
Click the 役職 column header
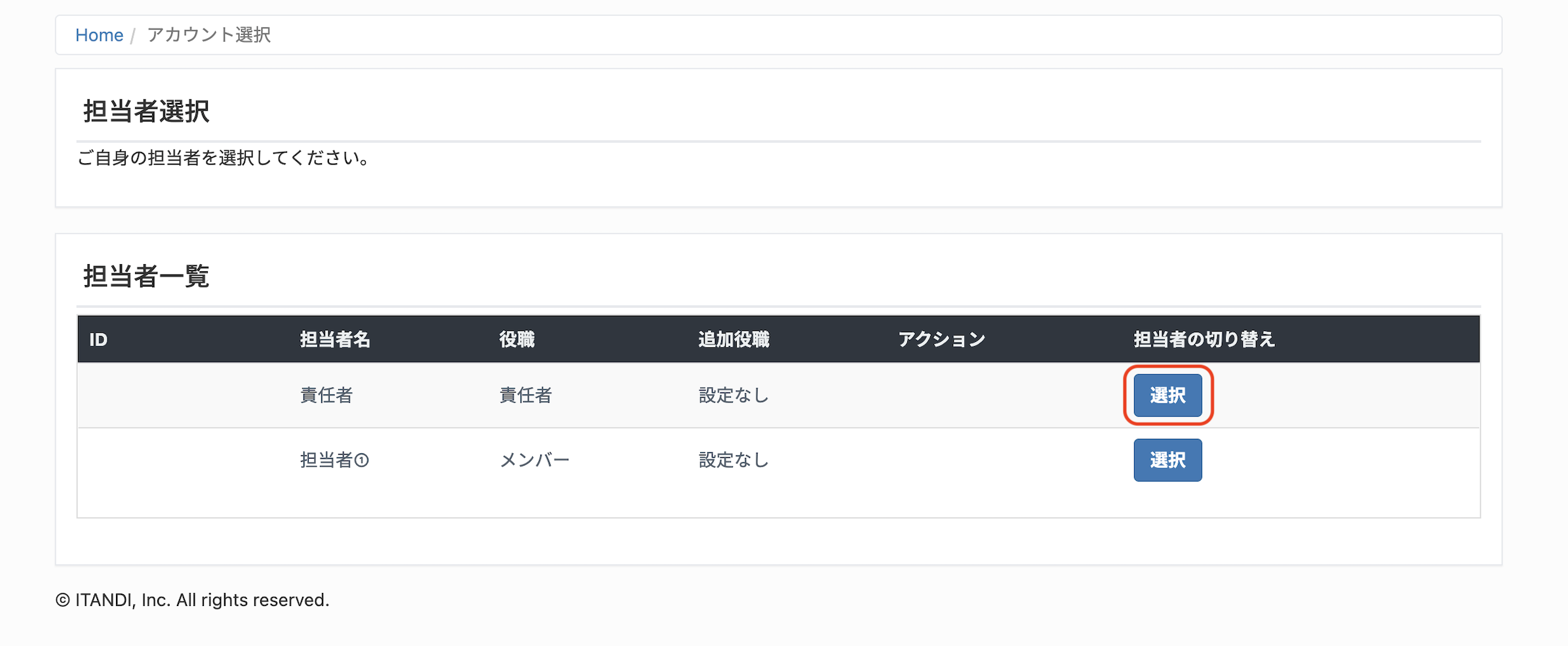[517, 339]
